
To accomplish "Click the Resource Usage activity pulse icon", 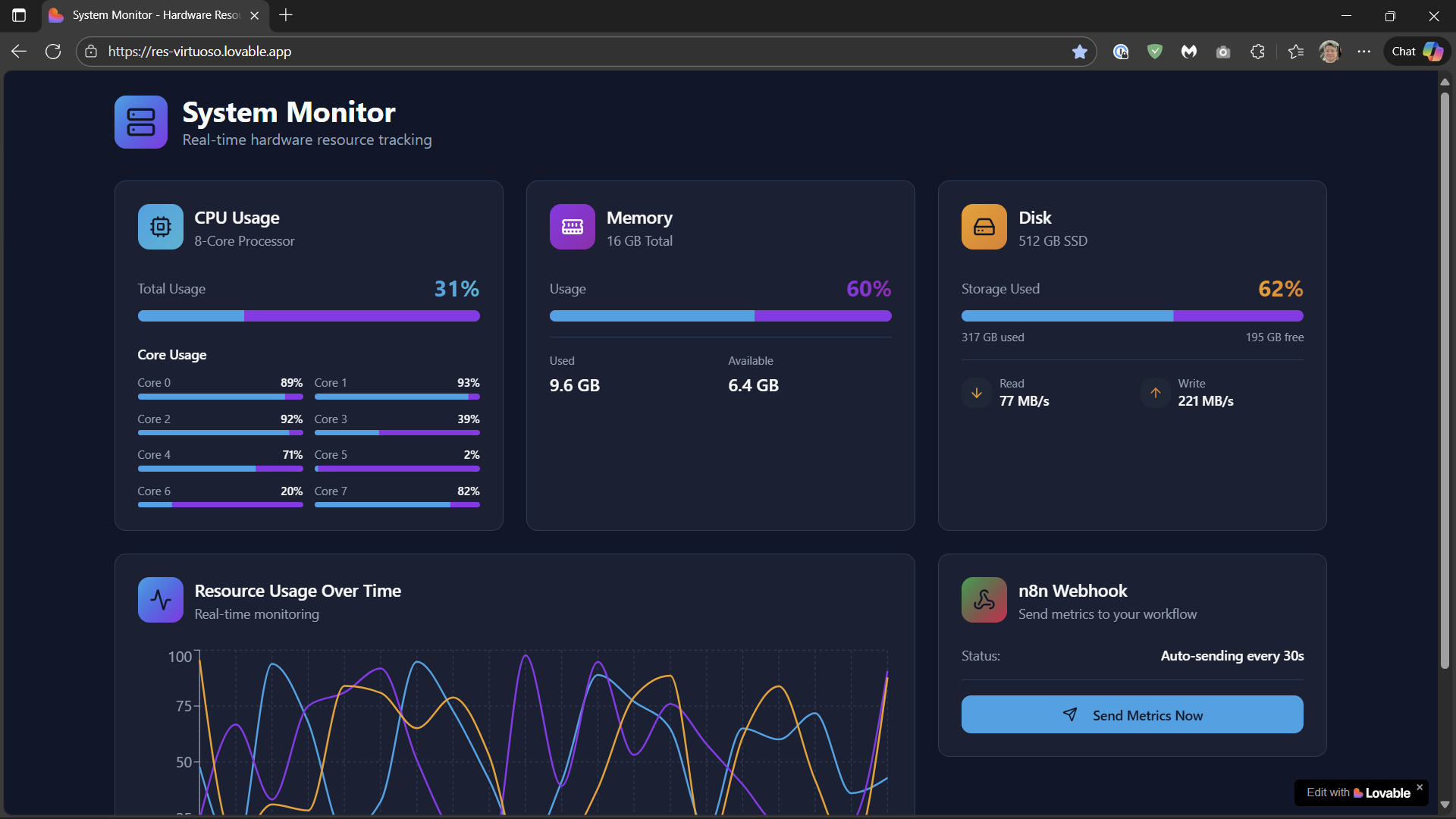I will (x=161, y=600).
